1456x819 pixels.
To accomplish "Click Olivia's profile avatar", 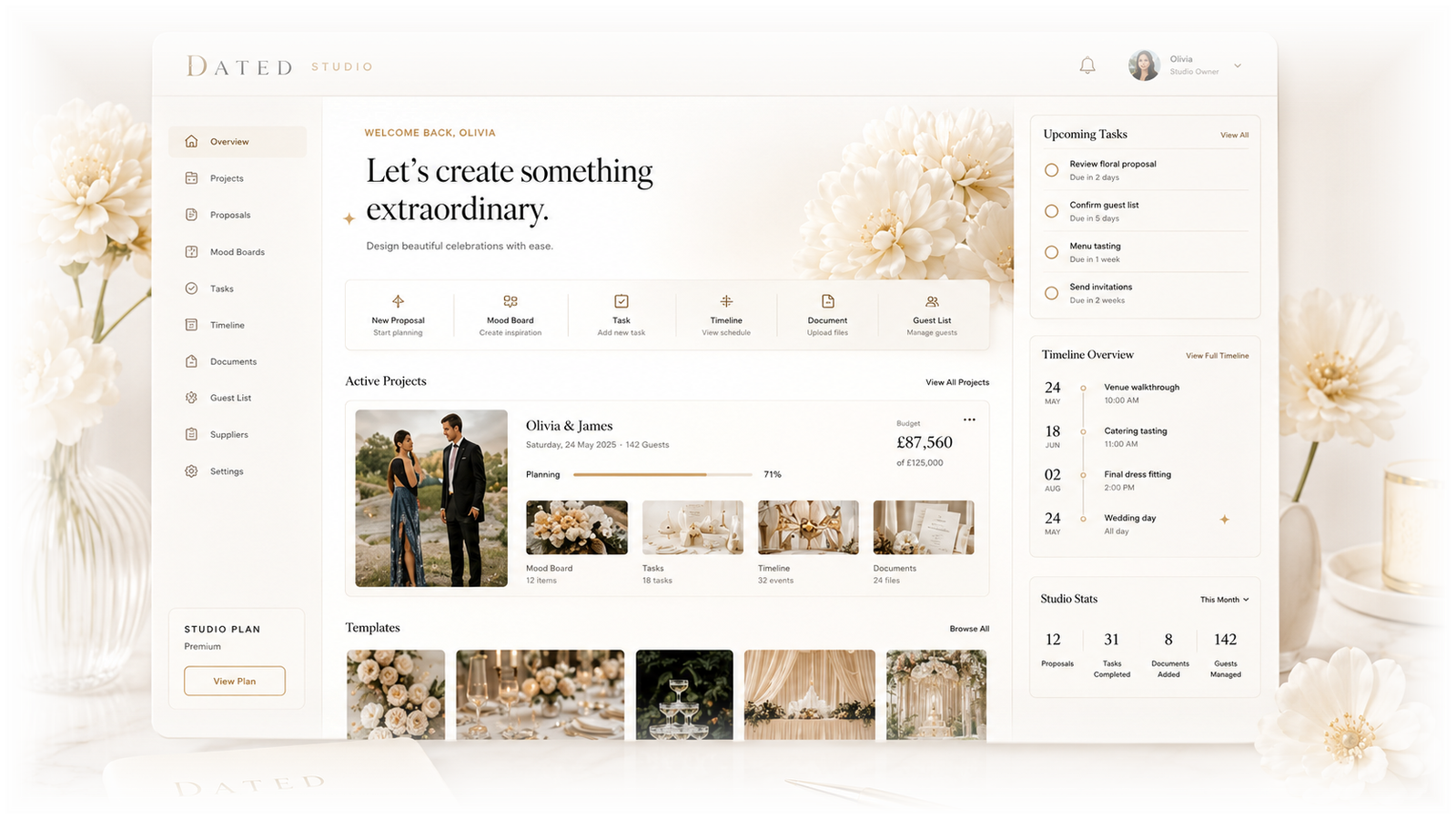I will coord(1144,66).
